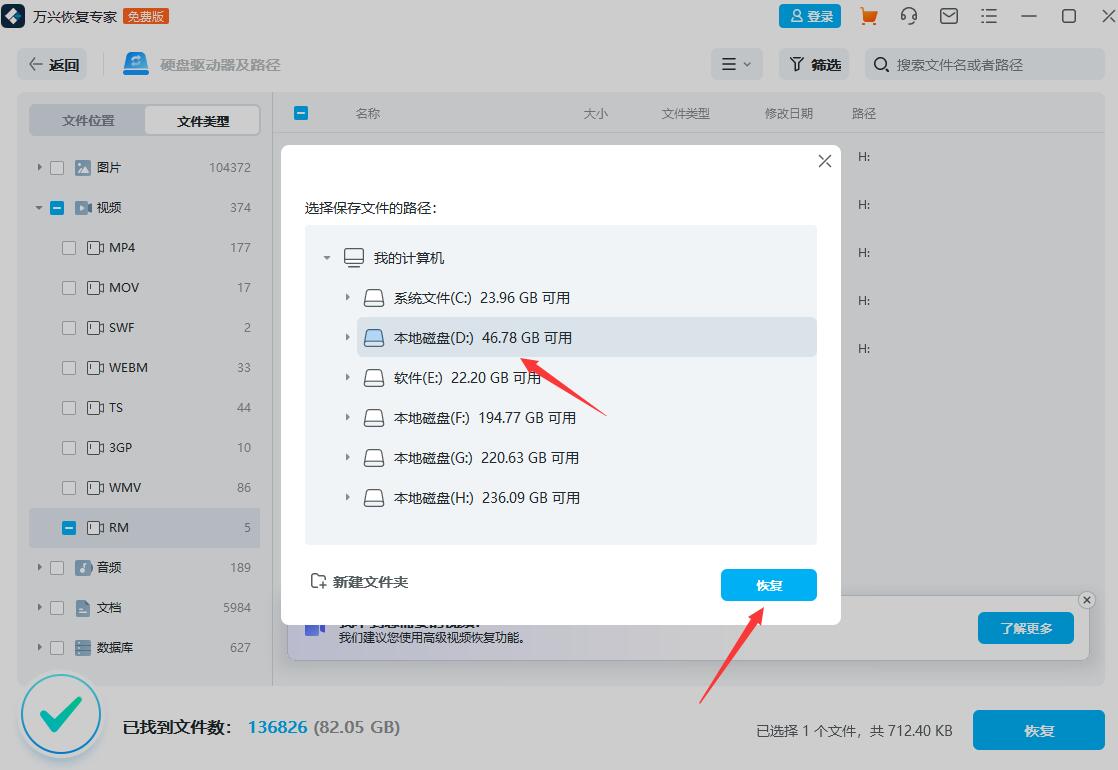Click the Recoverit app logo top left
This screenshot has width=1118, height=770.
pyautogui.click(x=13, y=16)
